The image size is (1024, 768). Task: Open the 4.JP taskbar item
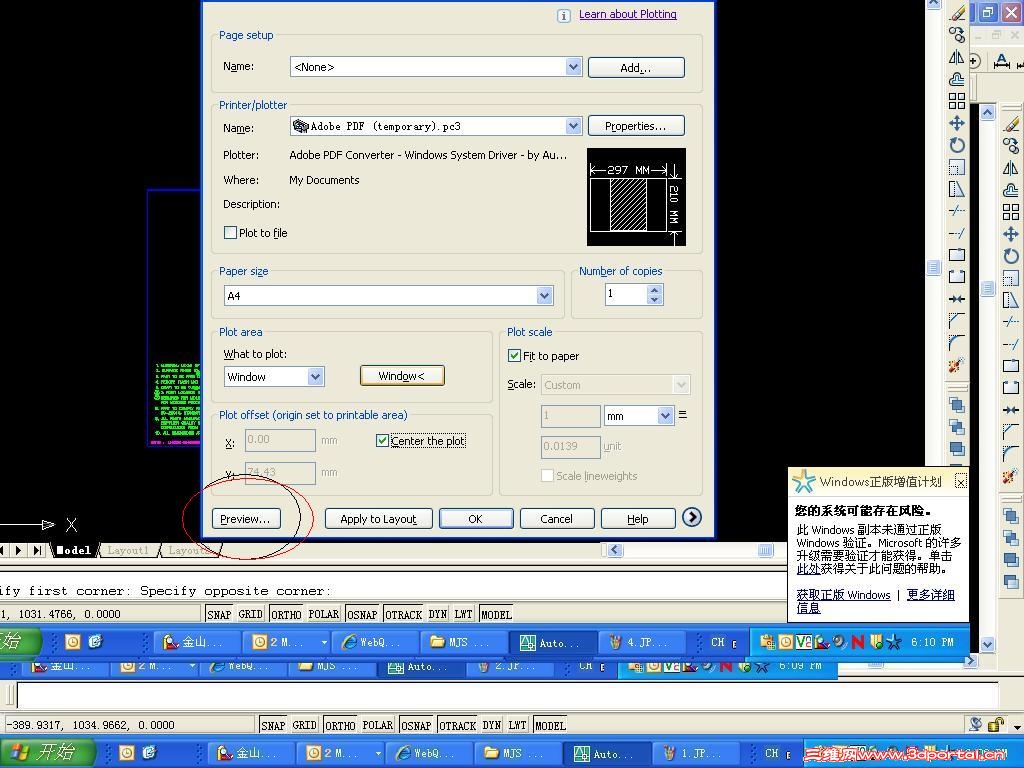(x=642, y=643)
